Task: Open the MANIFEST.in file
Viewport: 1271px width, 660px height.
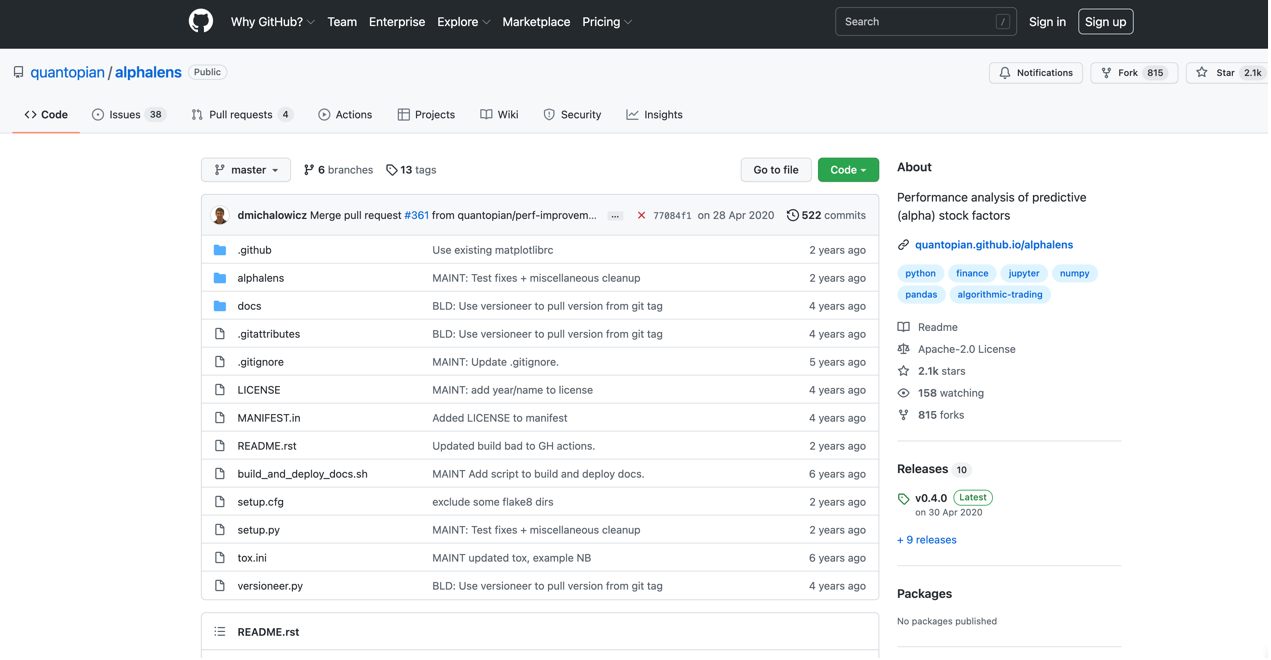Action: point(269,418)
